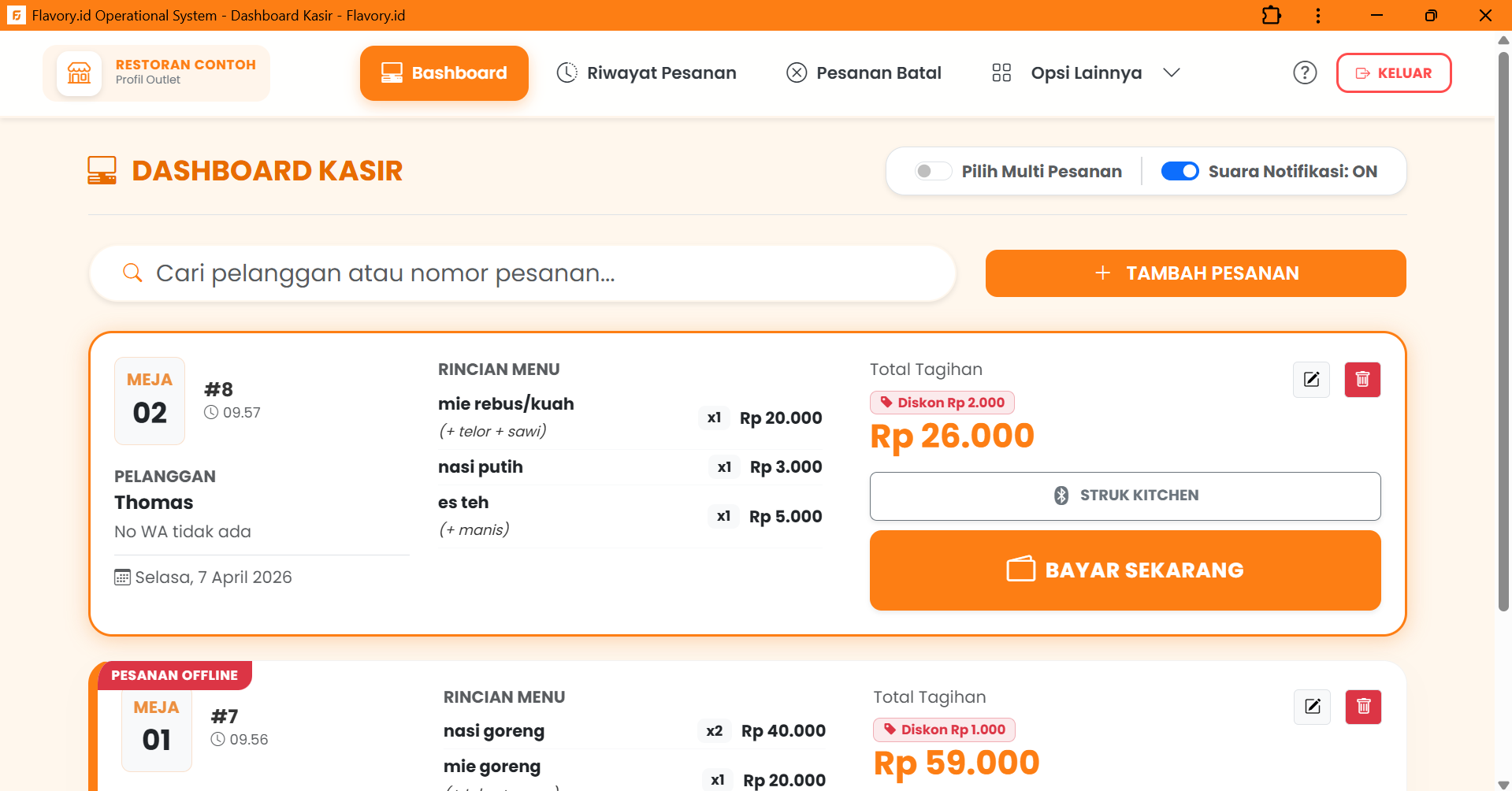Open the browser extensions puzzle icon
This screenshot has height=791, width=1512.
pyautogui.click(x=1271, y=15)
